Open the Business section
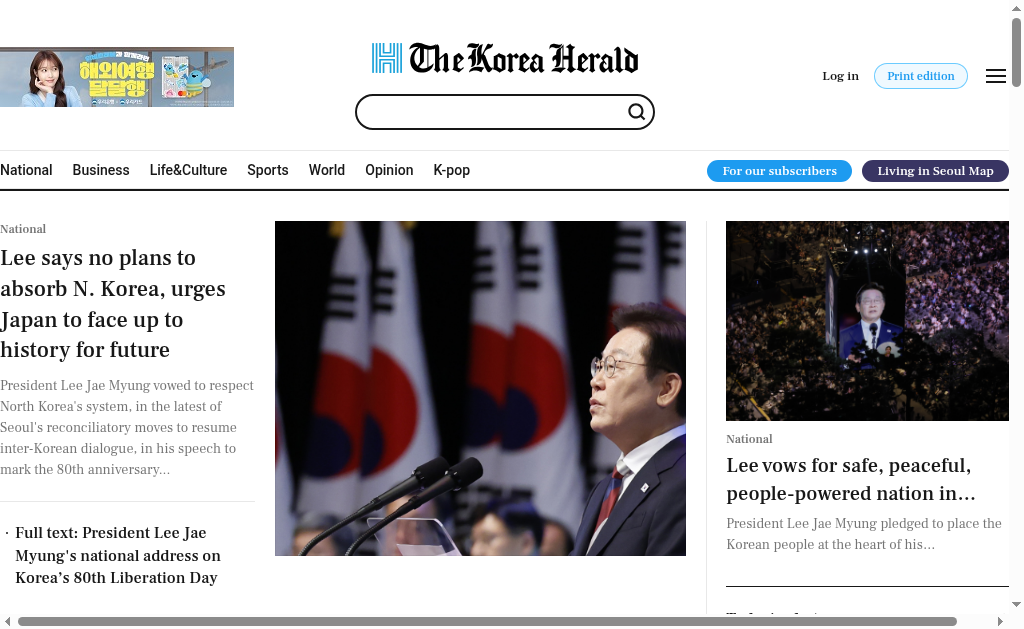 tap(101, 170)
